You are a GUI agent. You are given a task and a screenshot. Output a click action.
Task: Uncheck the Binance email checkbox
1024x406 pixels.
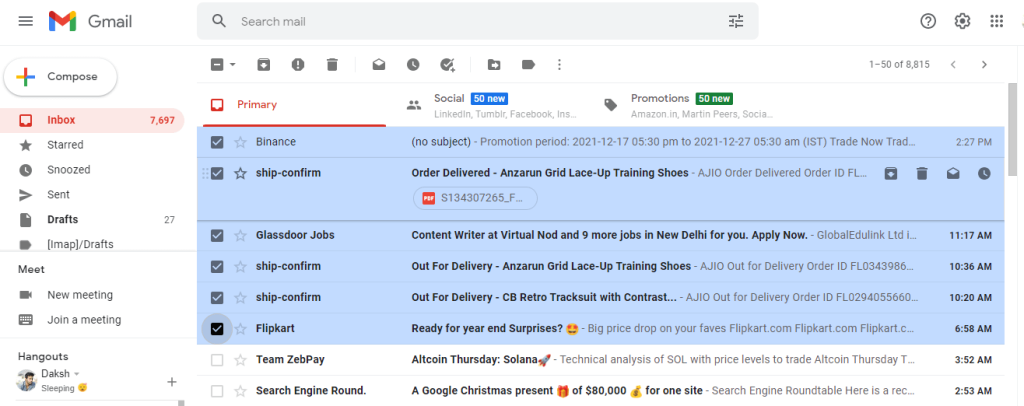(217, 142)
